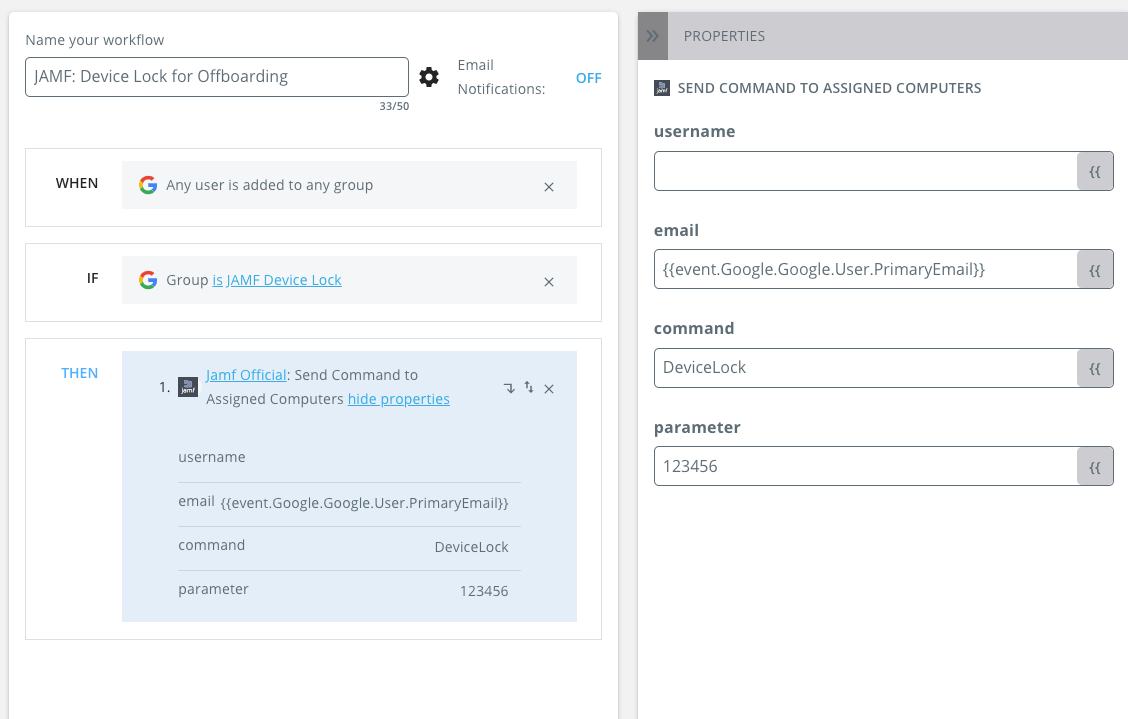Insert variable into the parameter field
1128x719 pixels.
pos(1095,466)
